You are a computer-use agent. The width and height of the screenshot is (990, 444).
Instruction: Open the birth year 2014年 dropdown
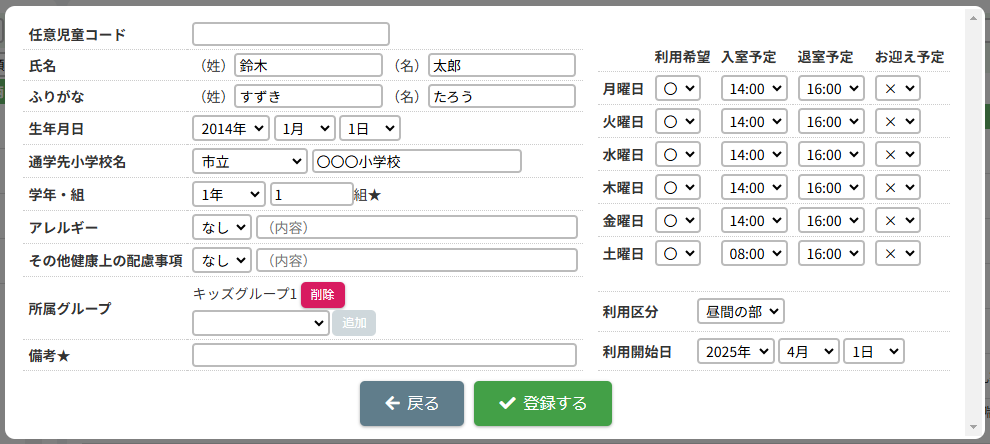coord(230,128)
